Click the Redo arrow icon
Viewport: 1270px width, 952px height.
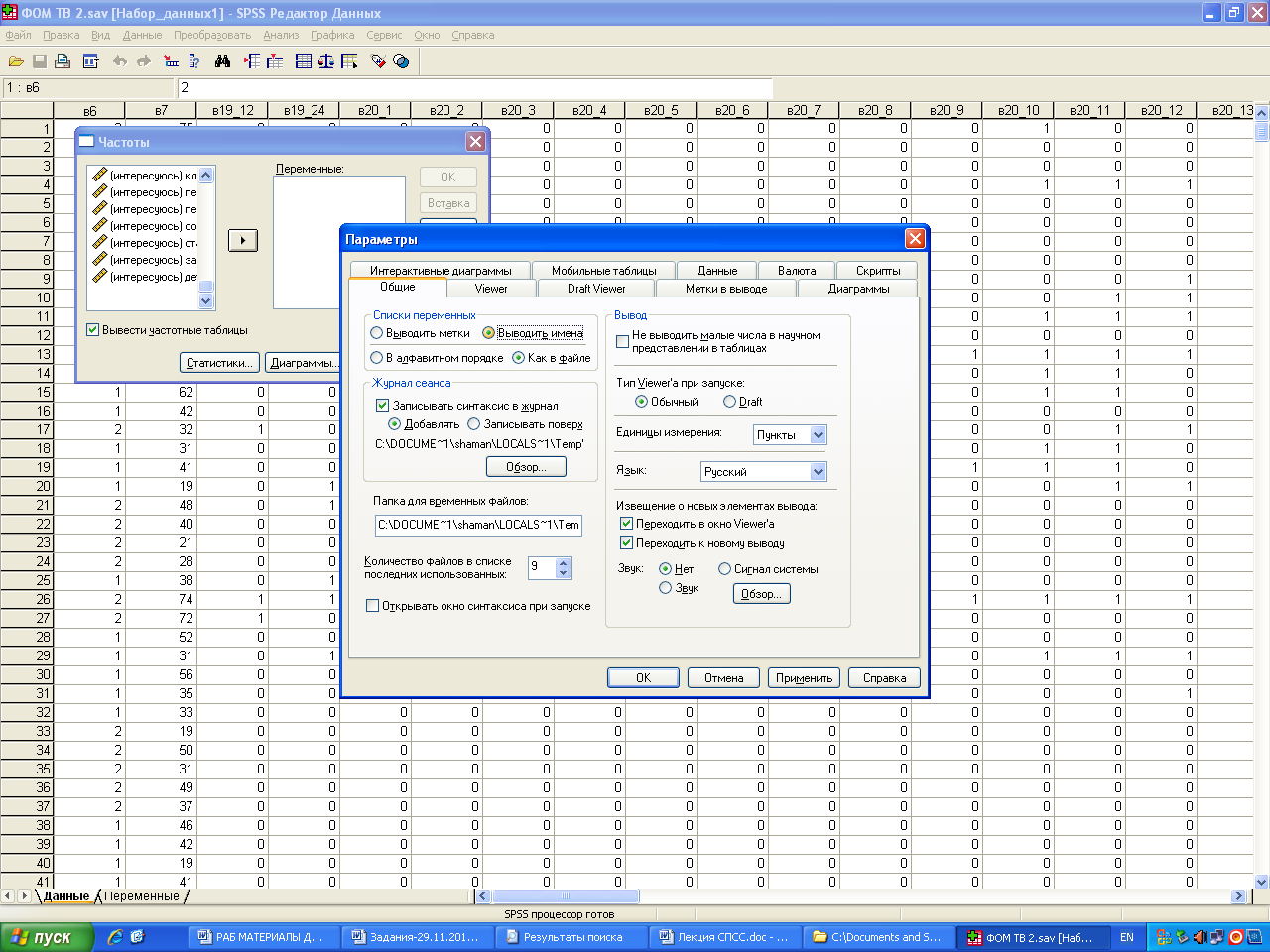coord(144,61)
